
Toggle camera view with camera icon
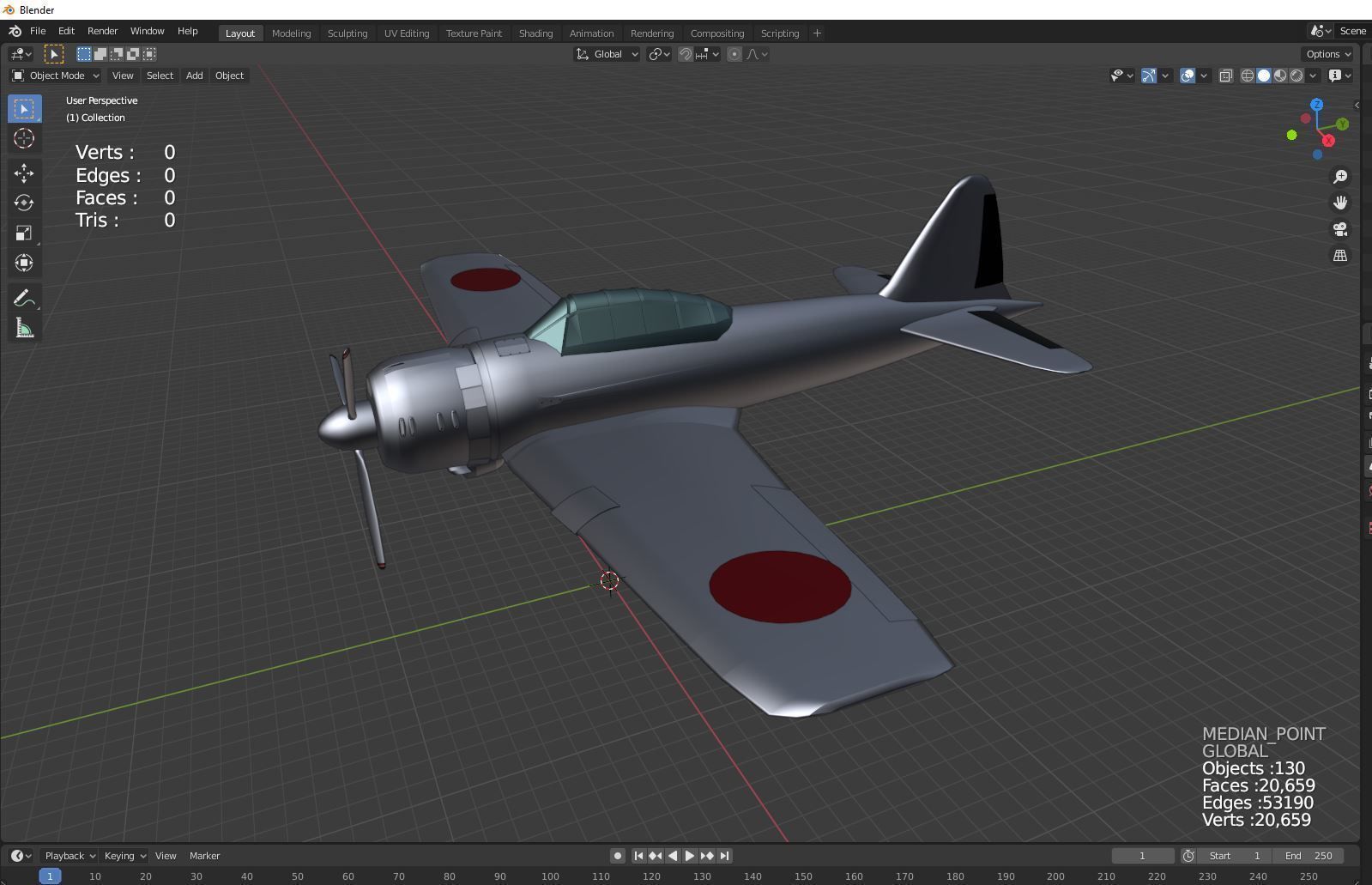1340,229
